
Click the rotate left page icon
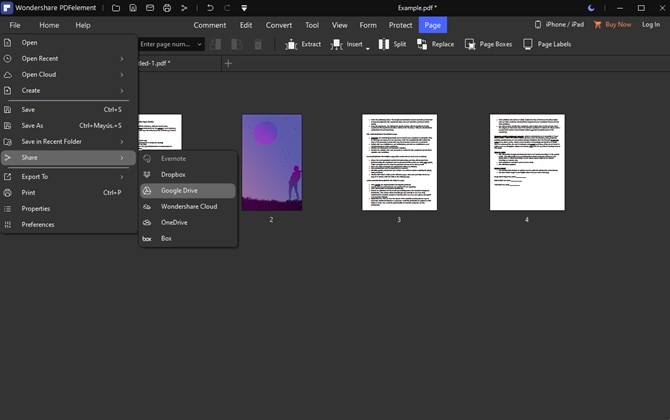215,44
